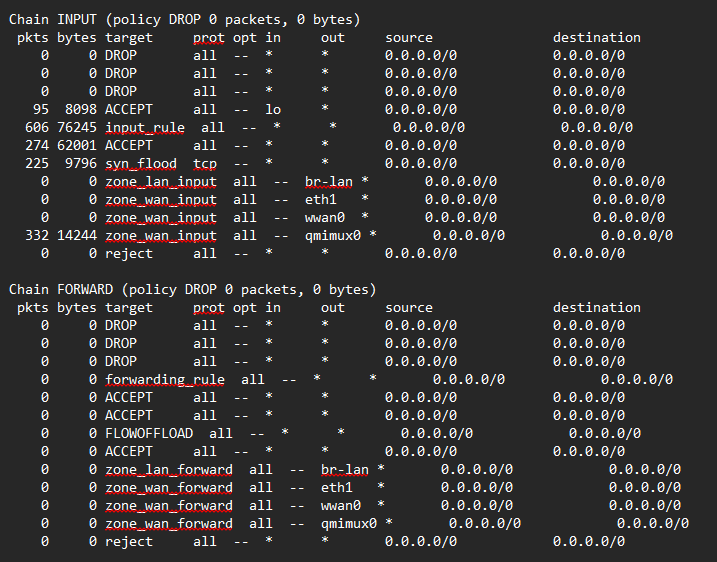This screenshot has height=562, width=717.
Task: Click the "lo" interface in ACCEPT row
Action: tap(273, 109)
